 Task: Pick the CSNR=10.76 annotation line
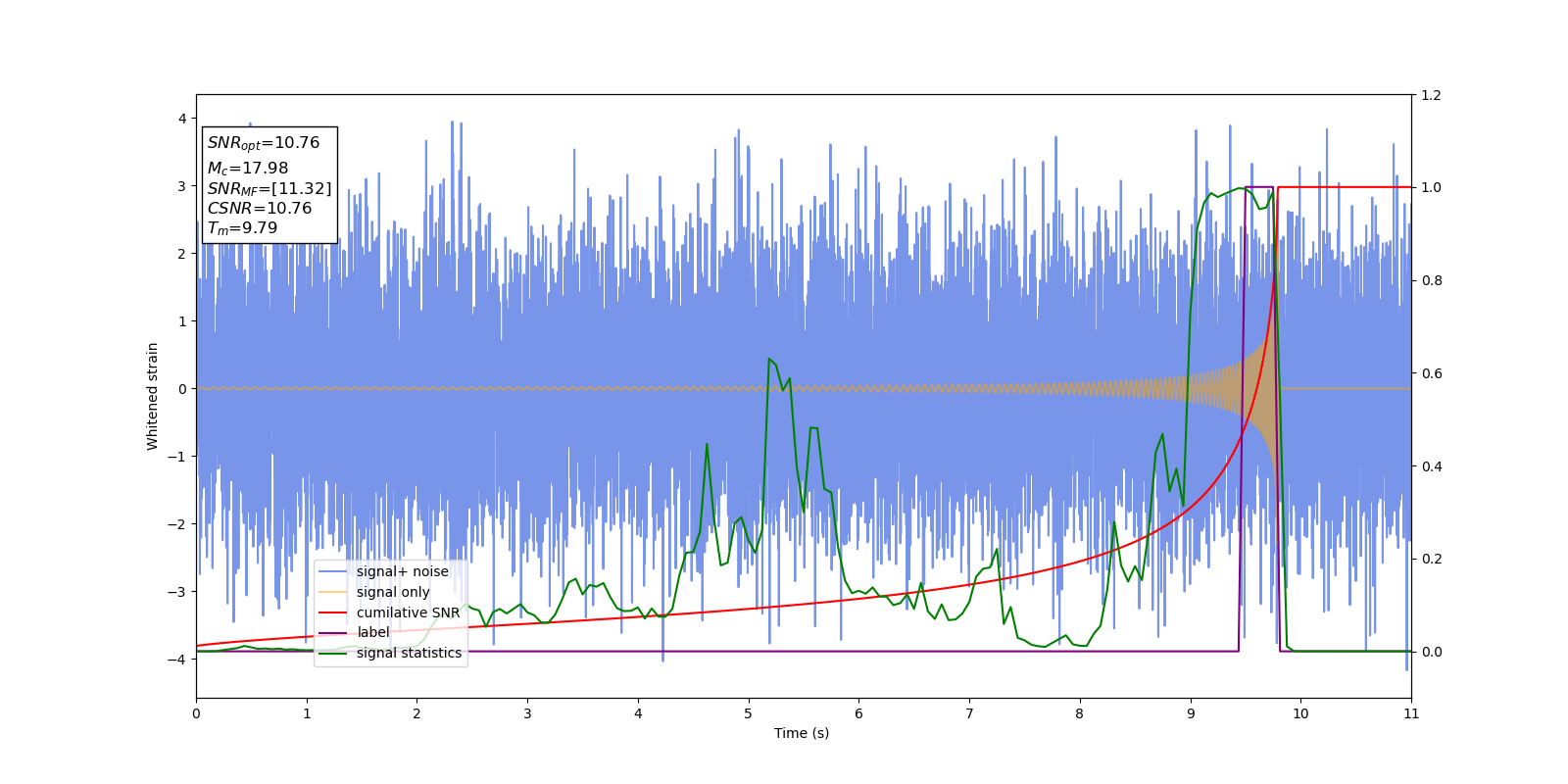pyautogui.click(x=260, y=209)
